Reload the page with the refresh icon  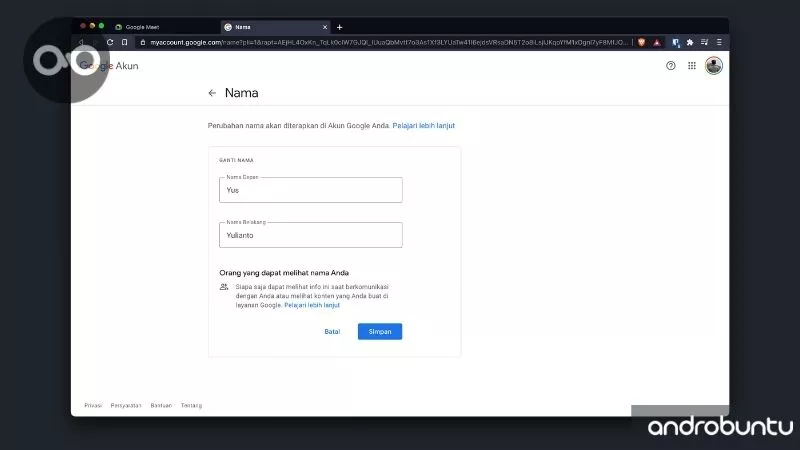110,42
